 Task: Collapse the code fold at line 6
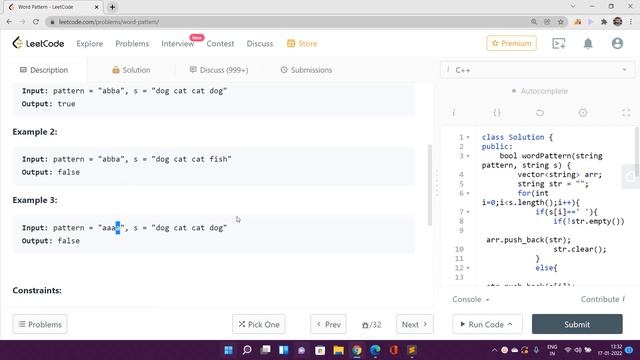468,193
